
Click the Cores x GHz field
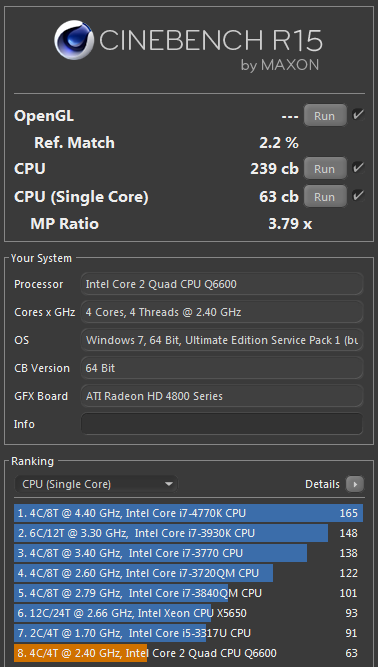222,312
